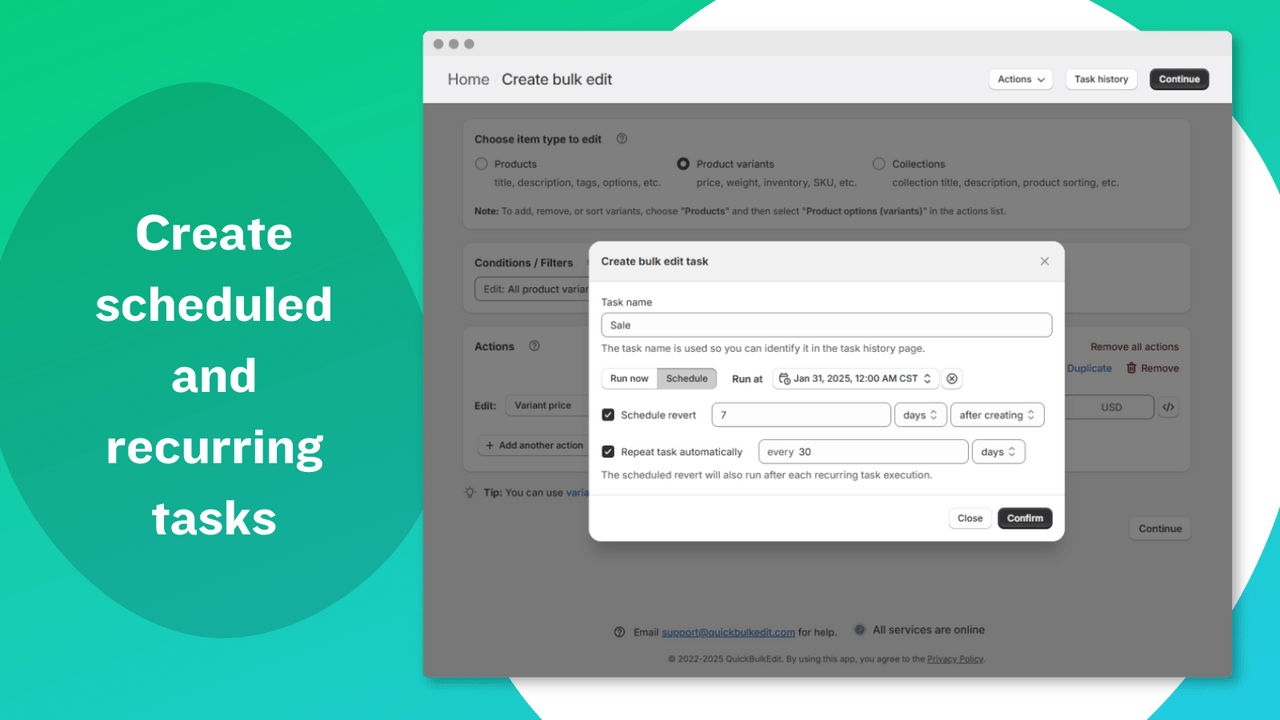Screen dimensions: 1280x720
Task: Change the revert unit from days dropdown
Action: 920,414
